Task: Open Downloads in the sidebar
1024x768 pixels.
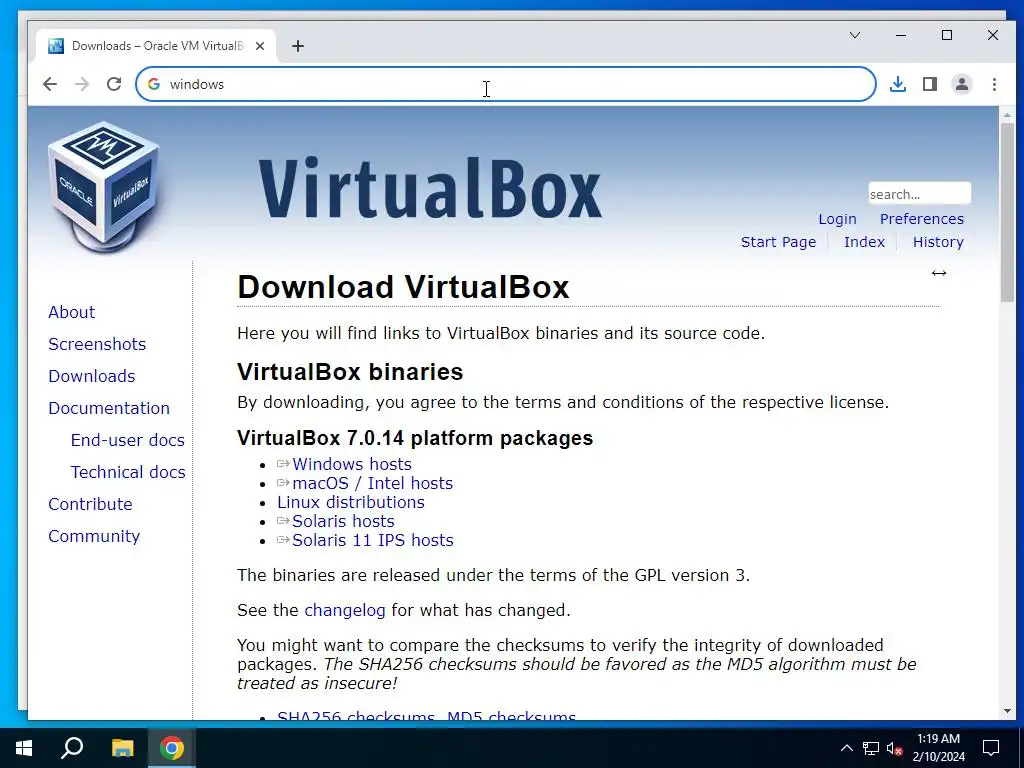Action: pyautogui.click(x=92, y=376)
